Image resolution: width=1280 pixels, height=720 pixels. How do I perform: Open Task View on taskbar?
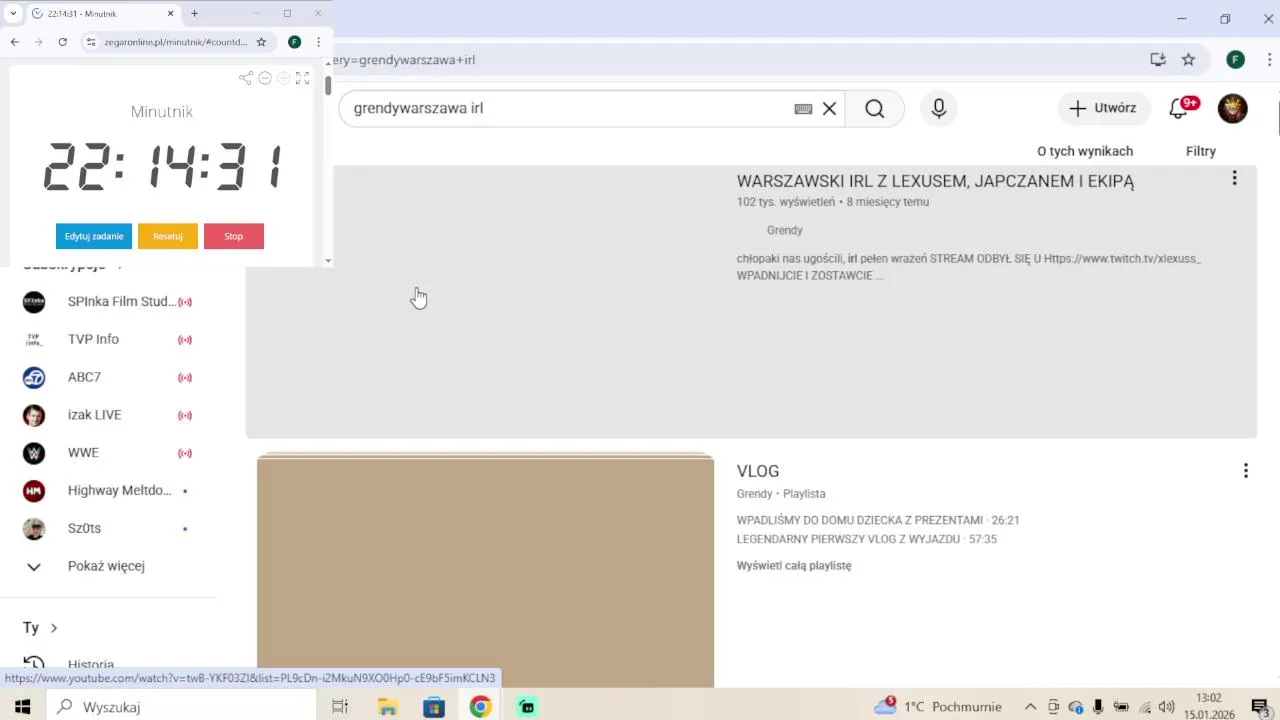[x=340, y=707]
